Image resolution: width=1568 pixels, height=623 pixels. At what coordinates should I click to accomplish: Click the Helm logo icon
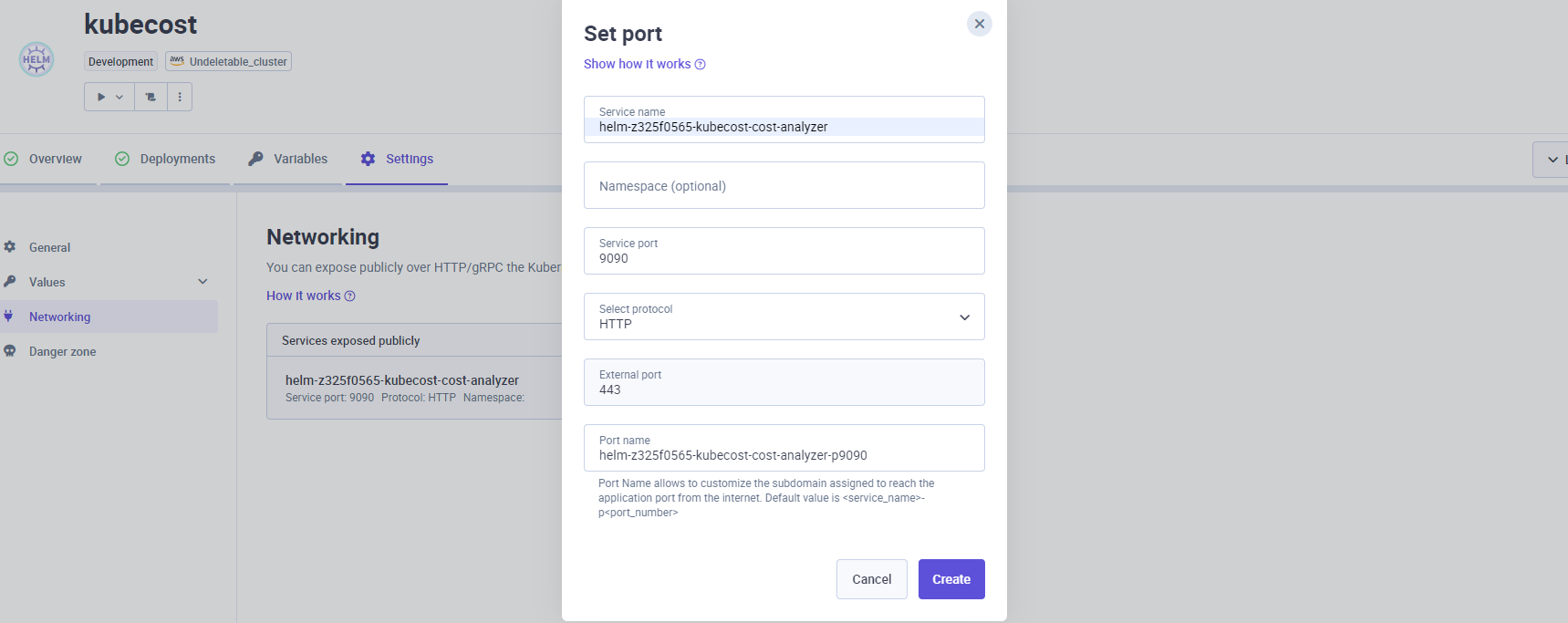click(x=36, y=59)
